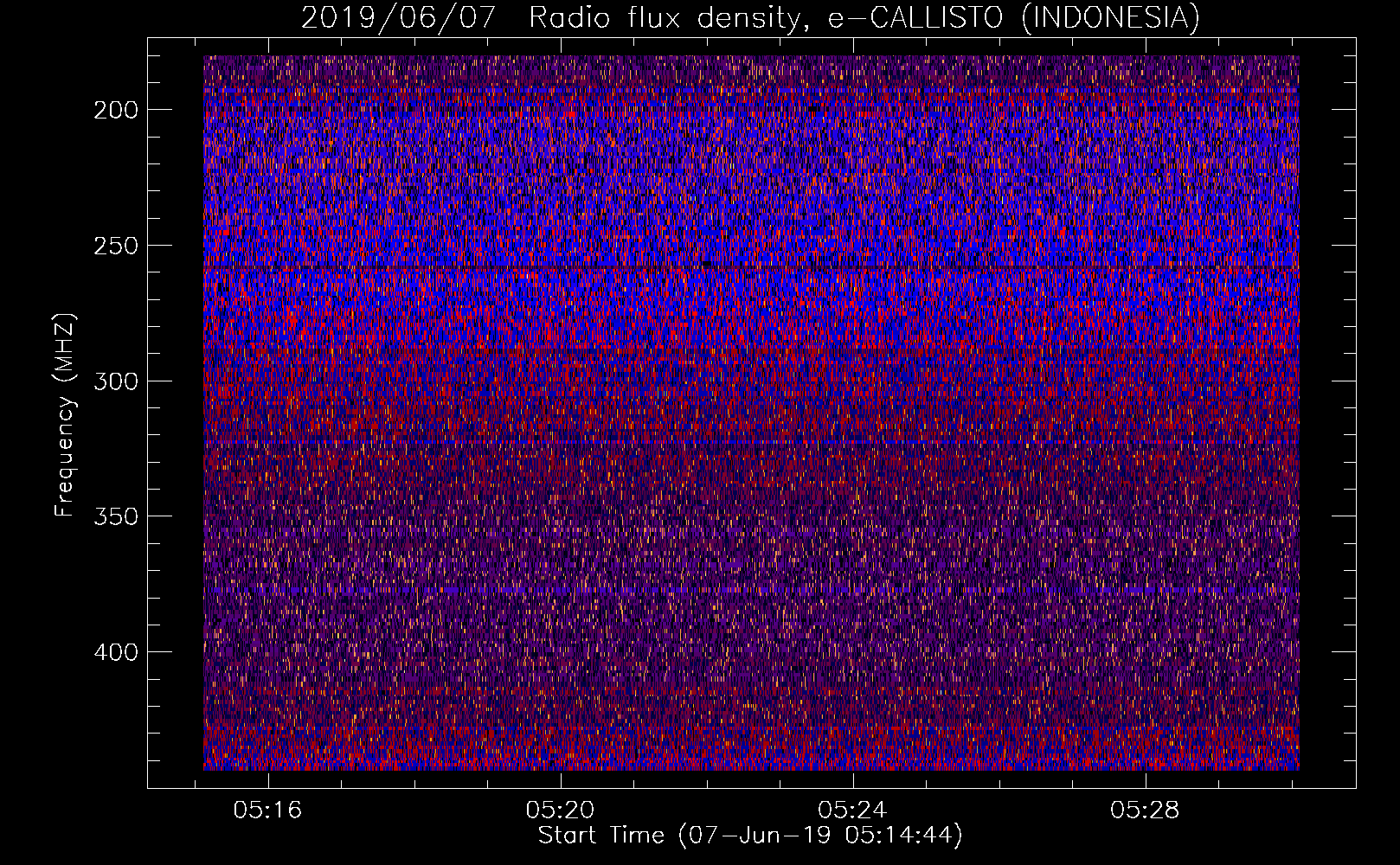
Task: Click the "Frequency (MHZ)" axis label
Action: (x=65, y=415)
